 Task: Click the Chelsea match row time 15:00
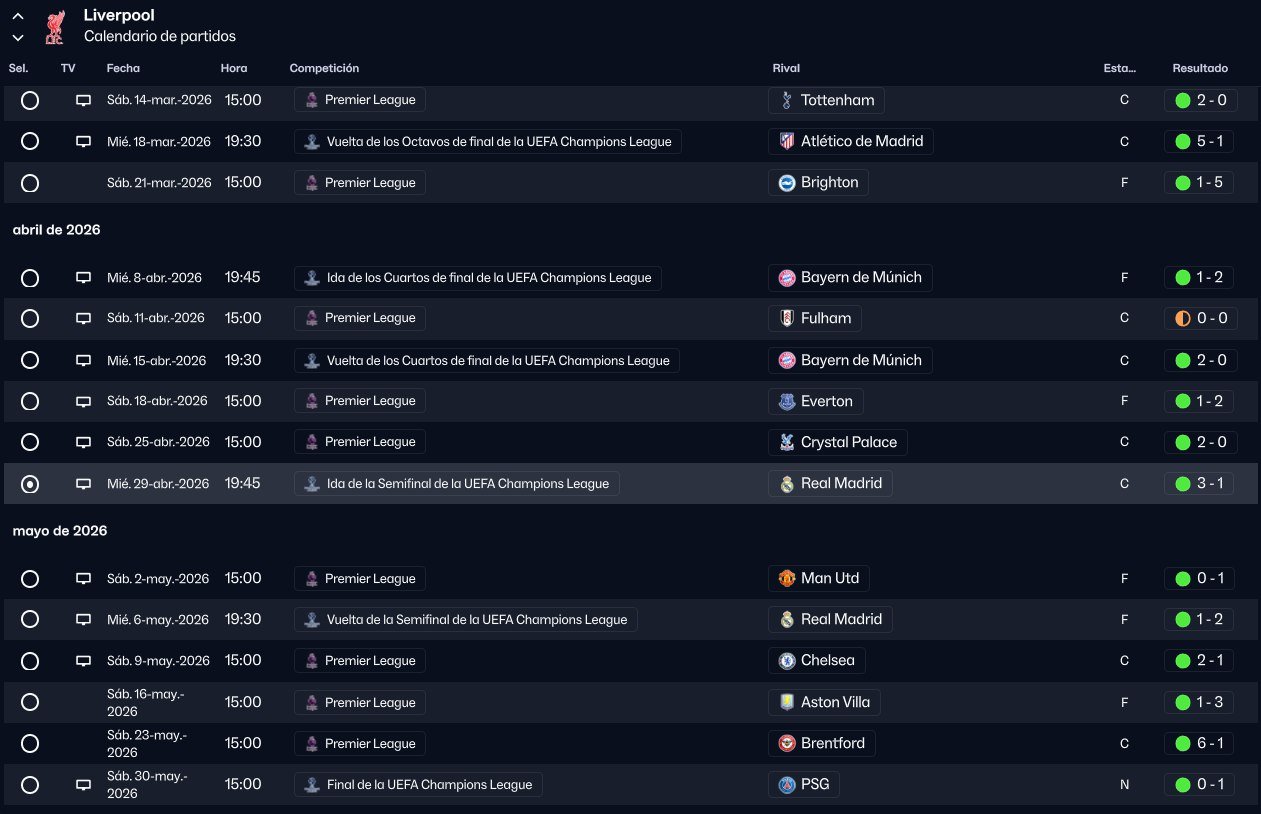tap(243, 661)
